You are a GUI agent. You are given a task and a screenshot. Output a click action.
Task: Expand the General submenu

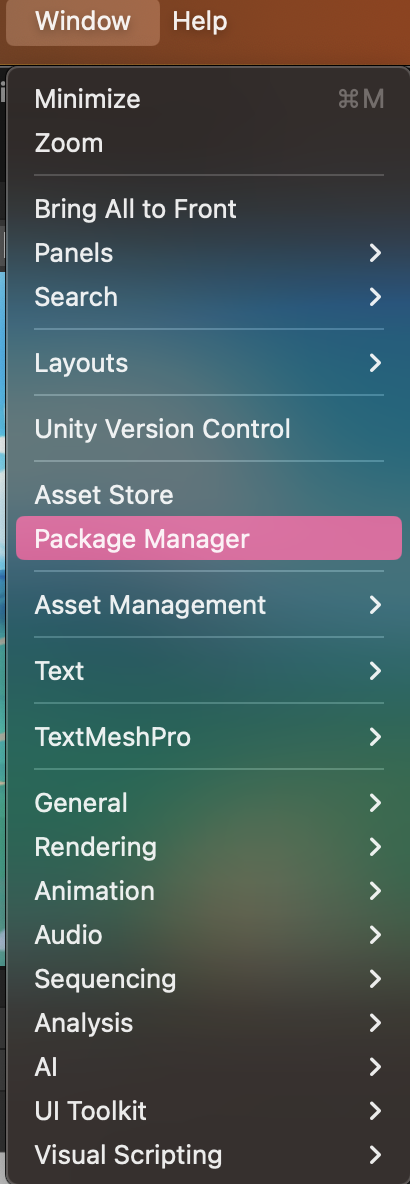tap(208, 803)
